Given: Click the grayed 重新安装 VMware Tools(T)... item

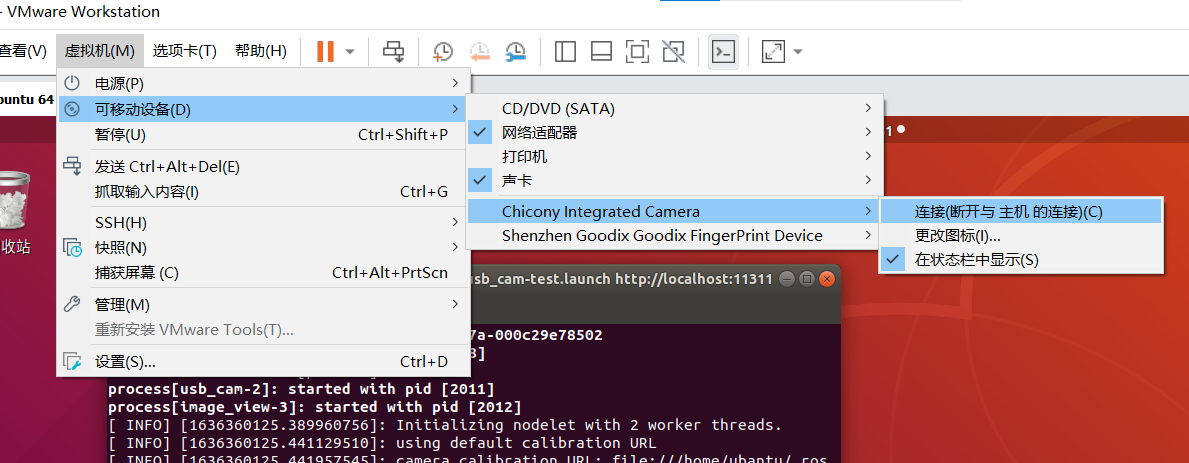Looking at the screenshot, I should [x=194, y=330].
